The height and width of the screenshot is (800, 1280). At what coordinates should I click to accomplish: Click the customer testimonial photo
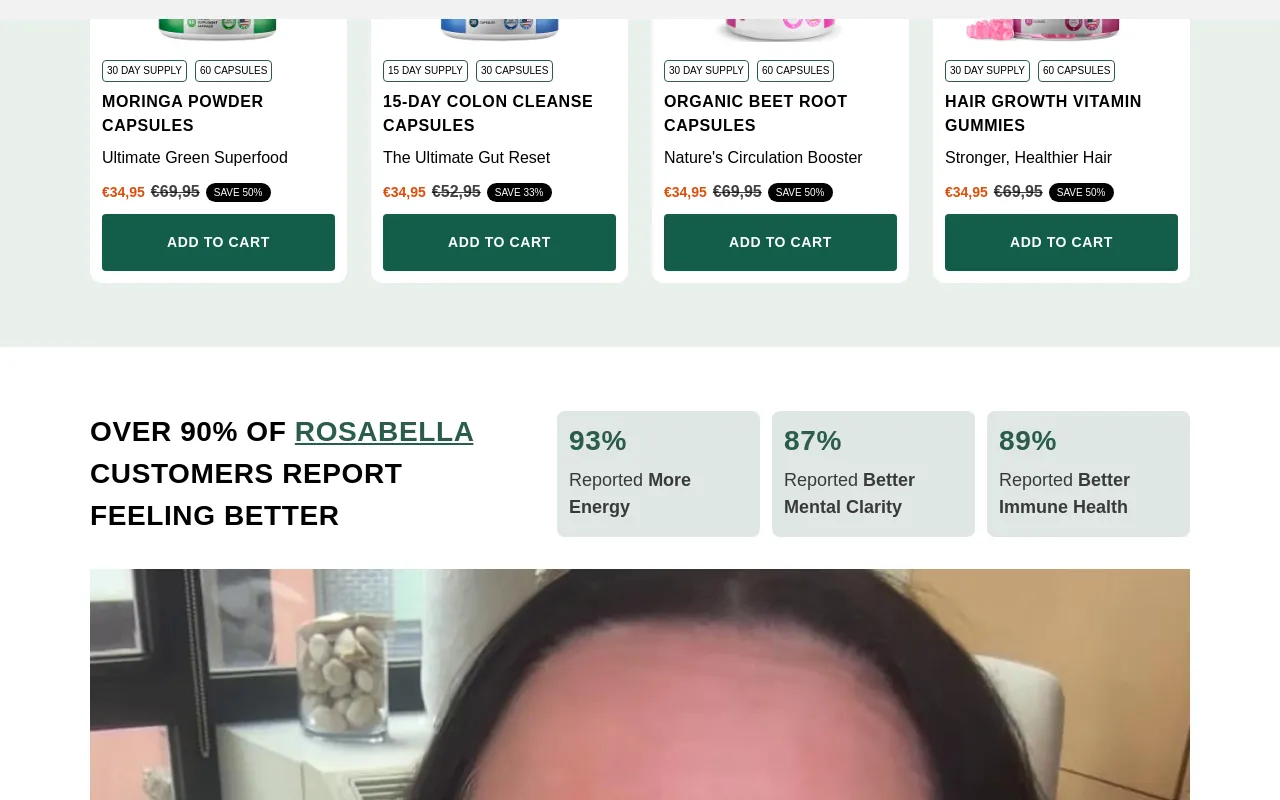tap(640, 684)
